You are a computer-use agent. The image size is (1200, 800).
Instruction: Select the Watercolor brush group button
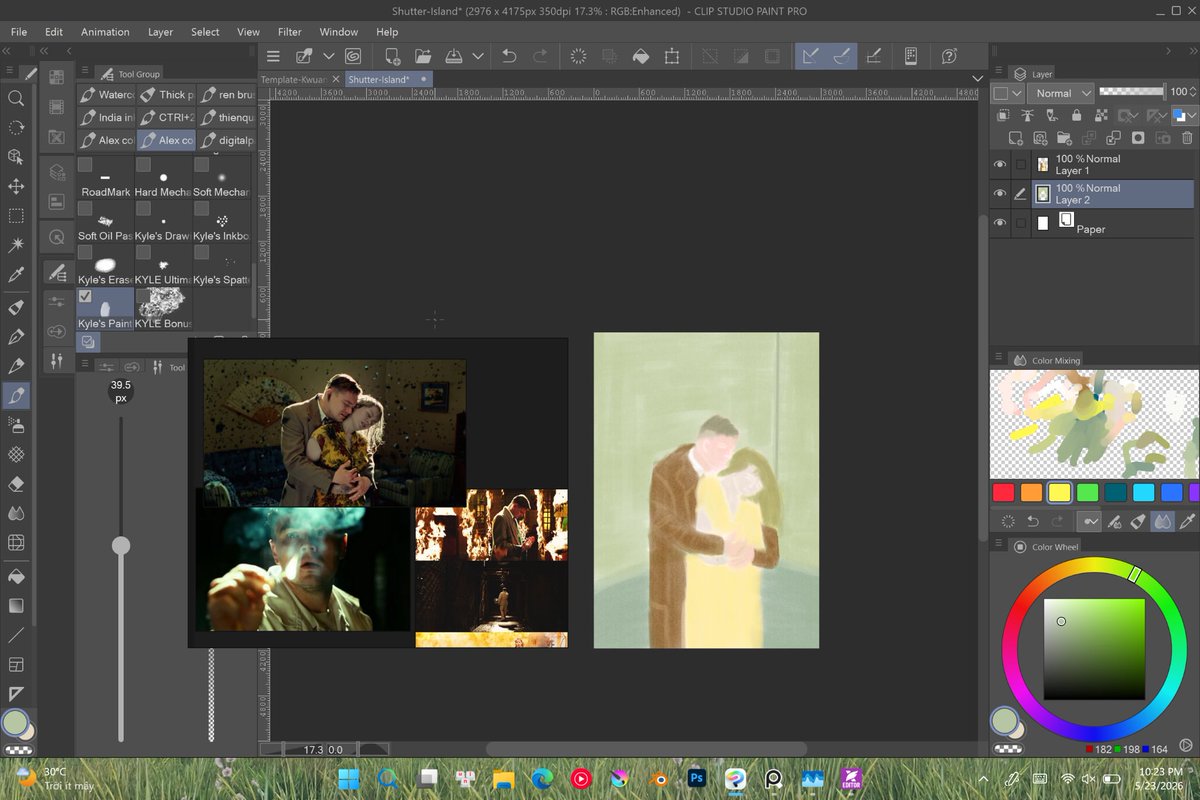106,95
